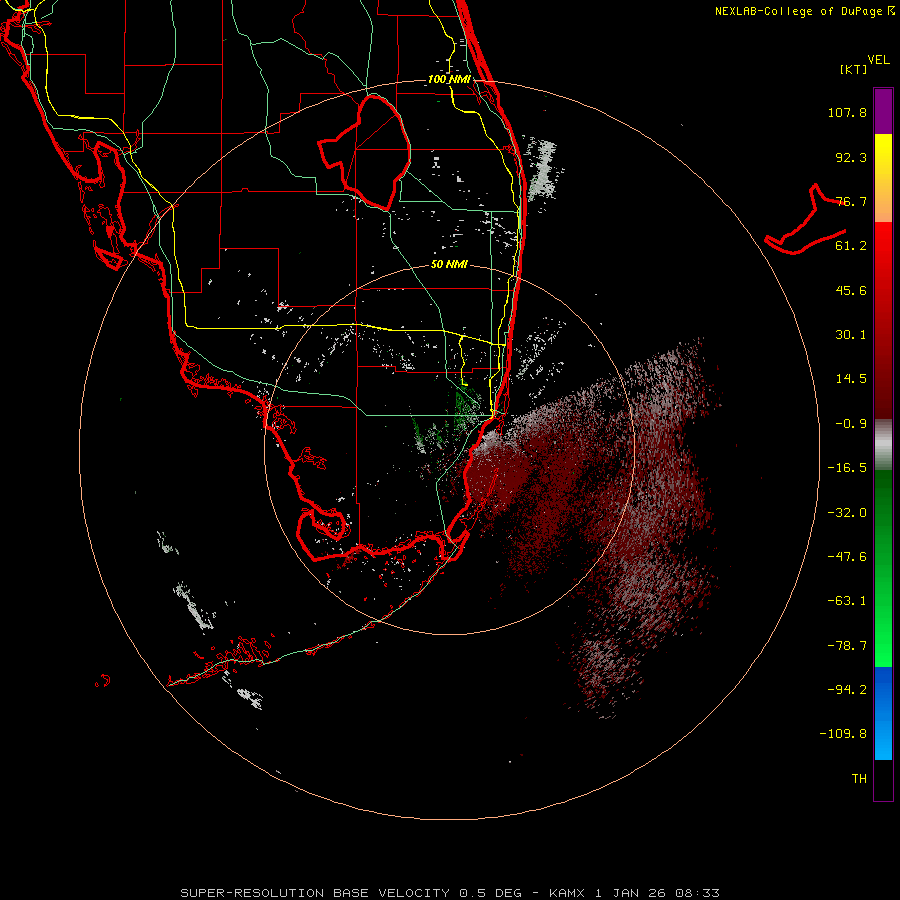Click the -0.9 velocity scale value
The height and width of the screenshot is (900, 900).
pos(851,424)
